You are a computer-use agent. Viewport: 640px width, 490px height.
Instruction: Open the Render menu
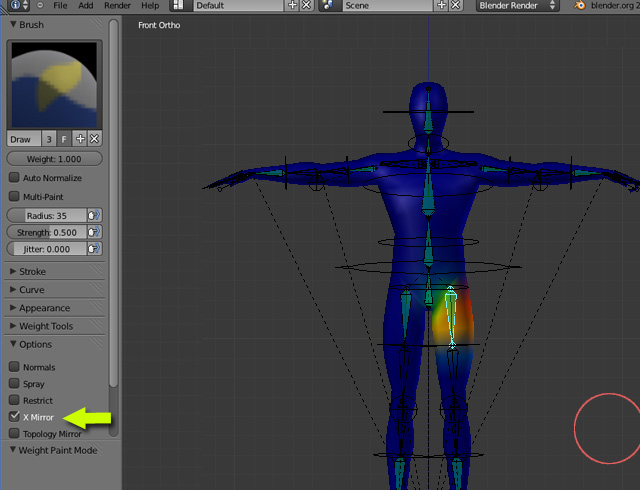[x=117, y=6]
